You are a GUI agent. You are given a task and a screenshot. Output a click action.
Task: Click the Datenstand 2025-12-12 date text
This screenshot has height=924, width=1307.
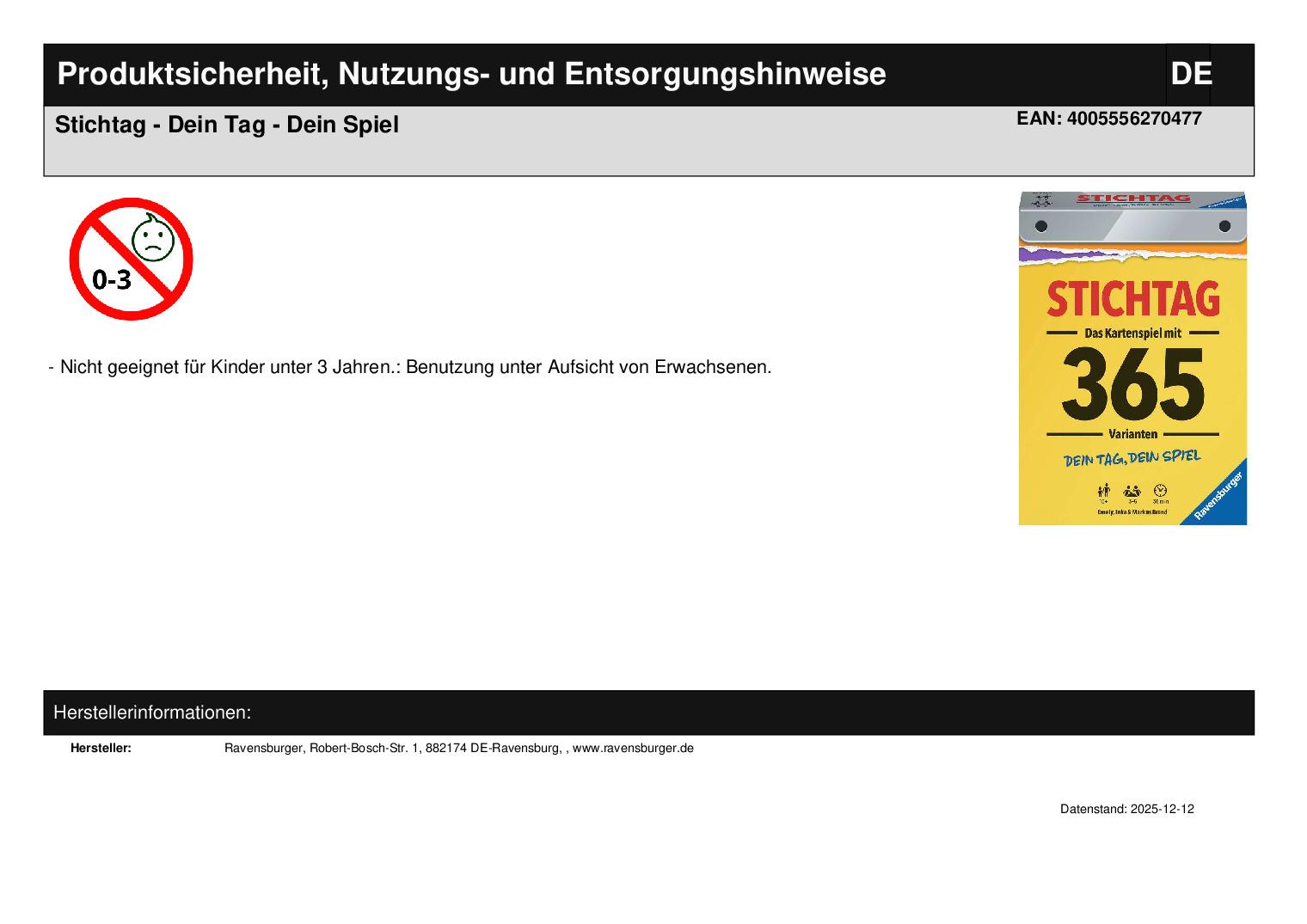[1126, 809]
